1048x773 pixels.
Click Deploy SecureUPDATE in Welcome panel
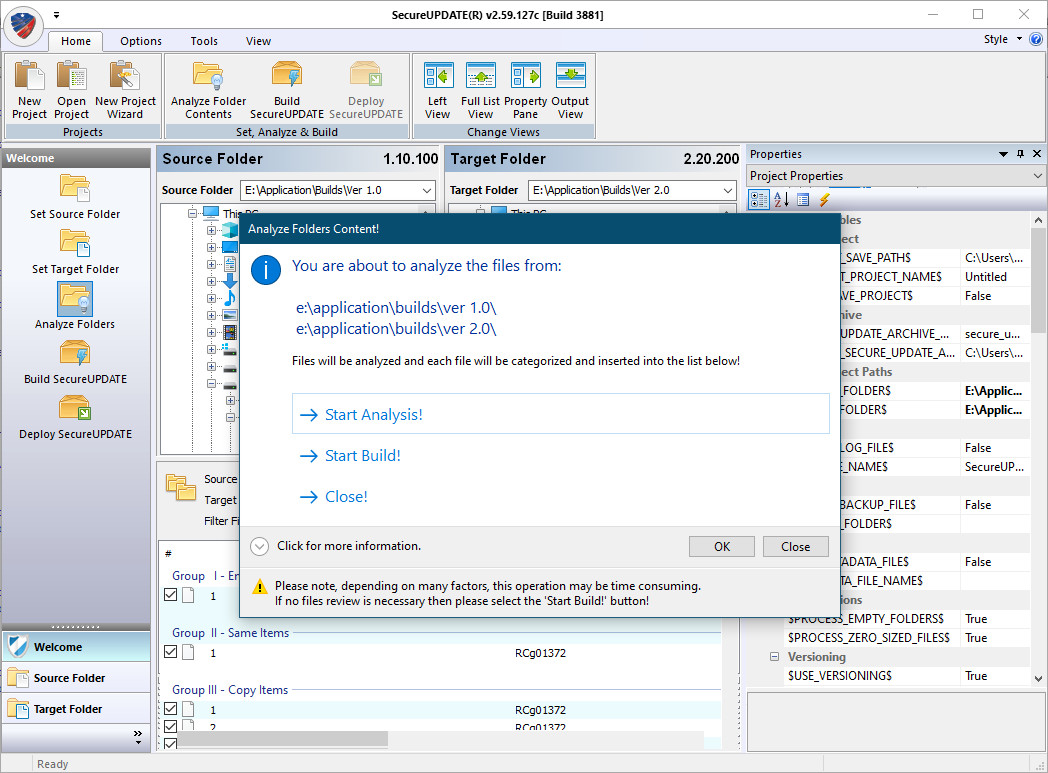pos(75,416)
